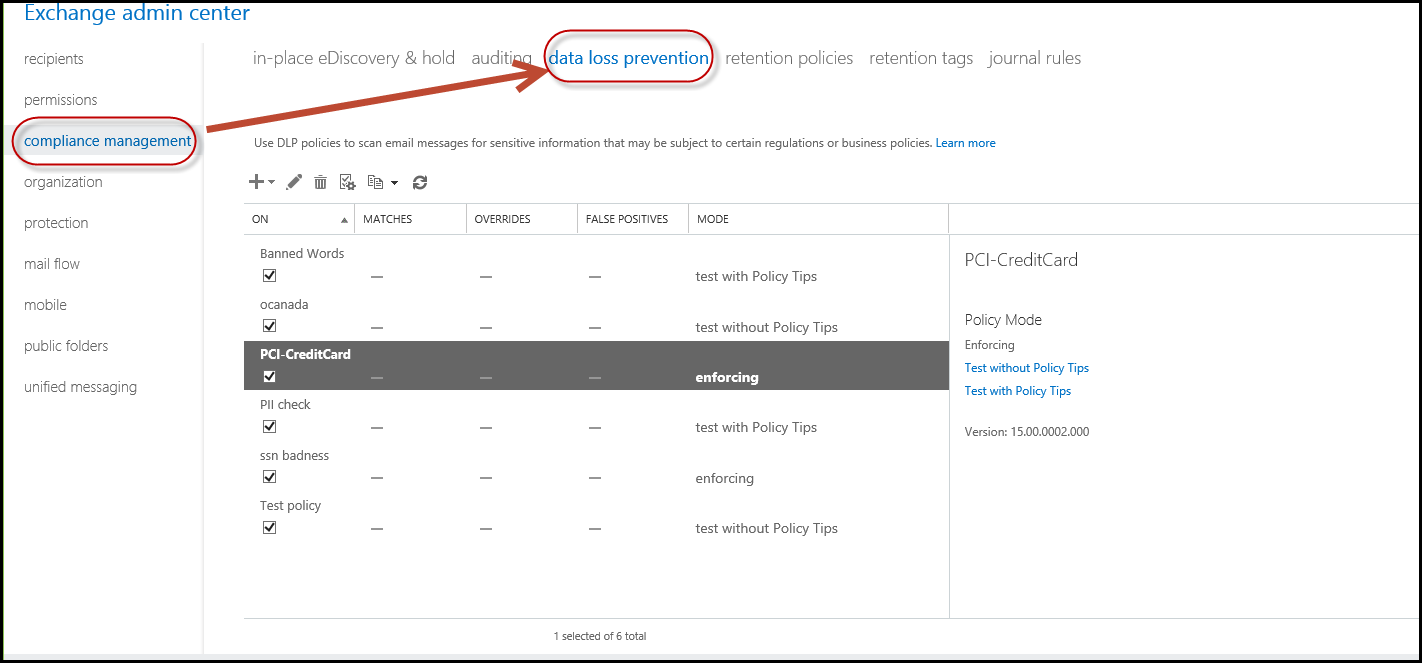Click the pencil edit icon
This screenshot has height=663, width=1422.
point(294,182)
